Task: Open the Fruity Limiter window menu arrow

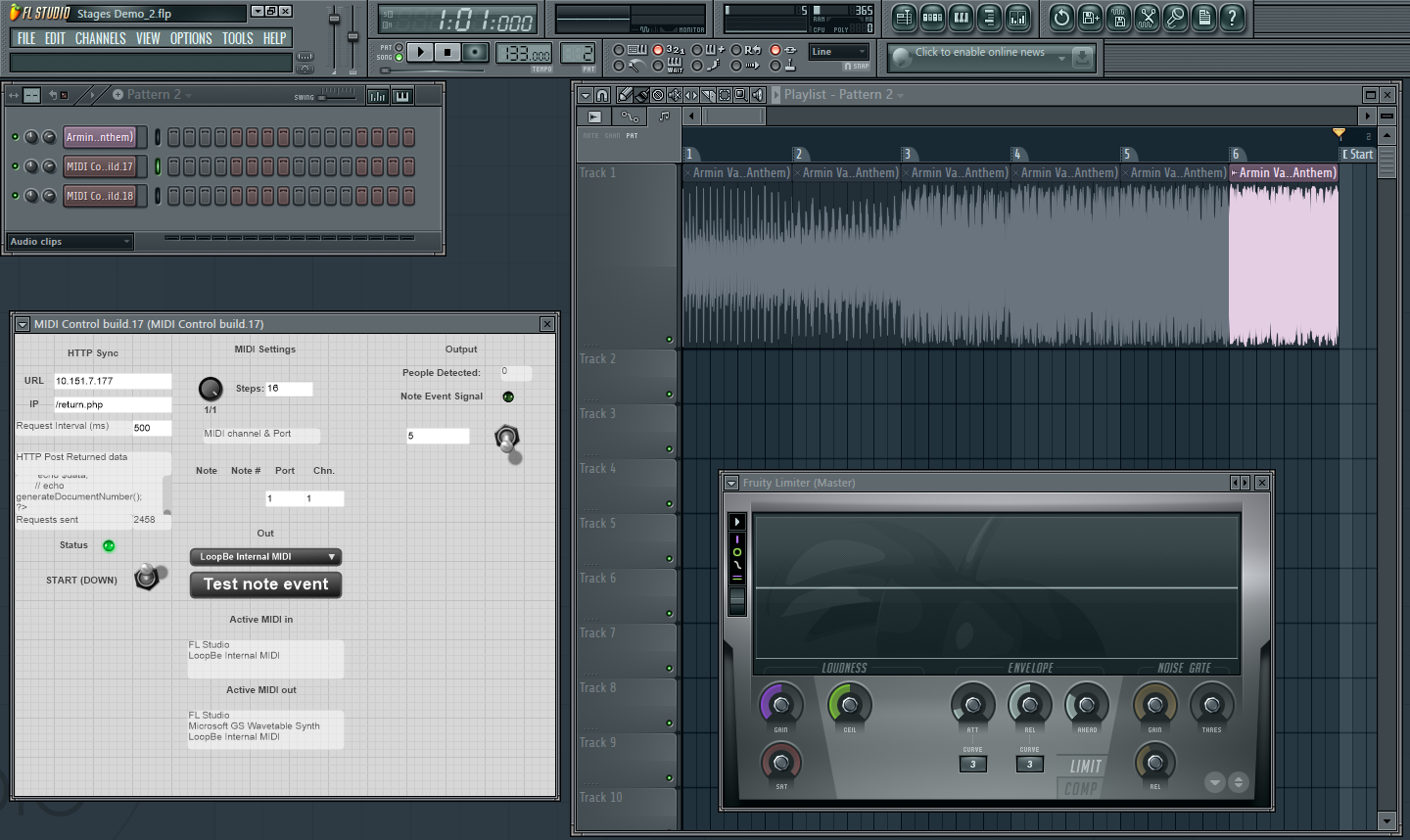Action: 730,483
